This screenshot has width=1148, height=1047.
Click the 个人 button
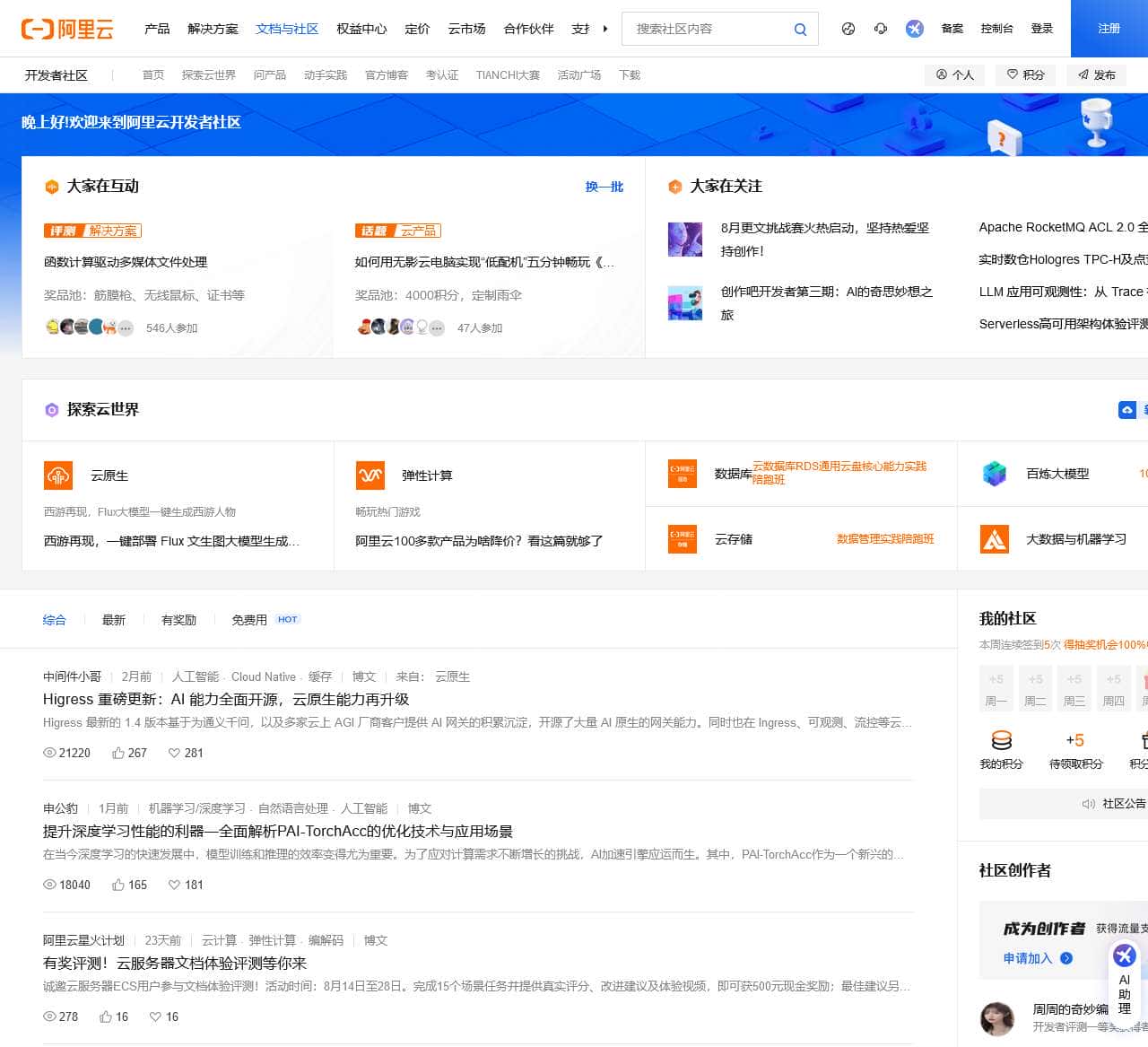coord(955,75)
